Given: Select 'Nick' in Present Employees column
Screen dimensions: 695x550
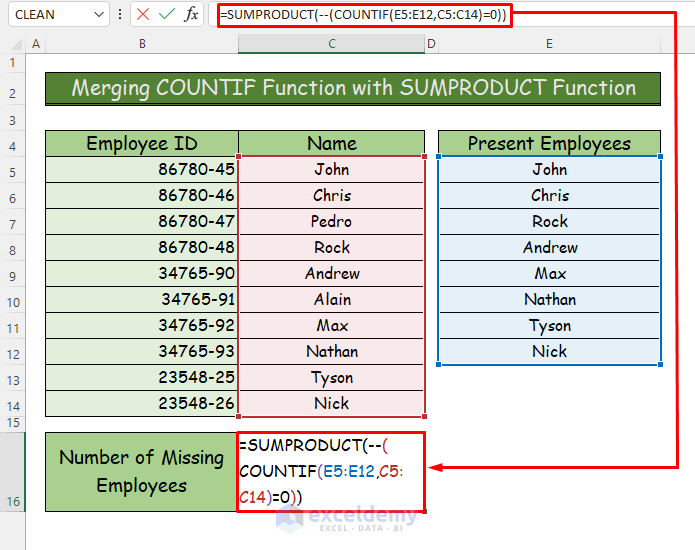Looking at the screenshot, I should coord(549,351).
